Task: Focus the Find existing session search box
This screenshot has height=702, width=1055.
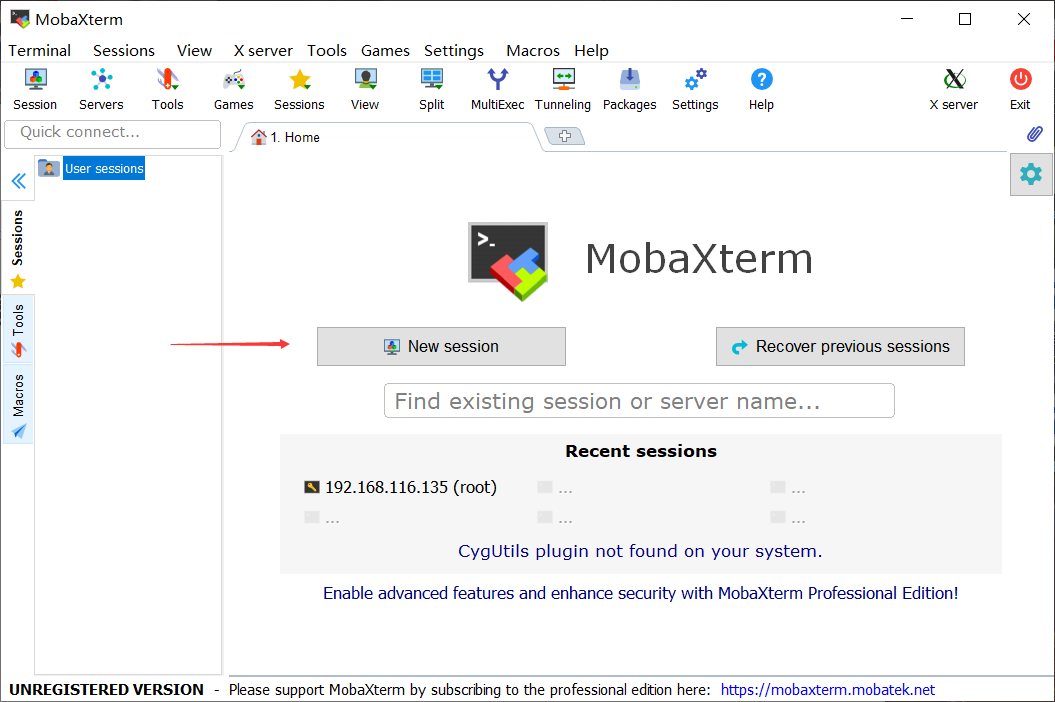Action: click(639, 401)
